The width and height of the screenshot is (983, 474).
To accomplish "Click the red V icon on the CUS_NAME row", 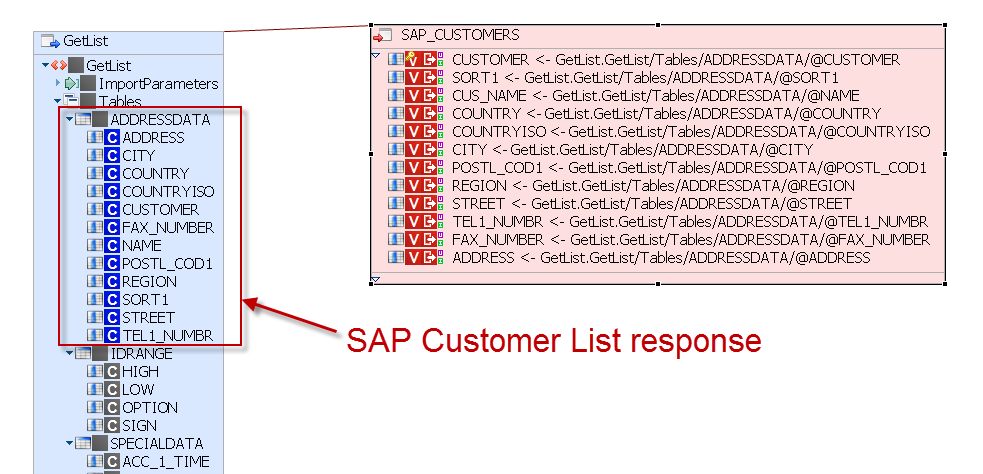I will point(412,96).
